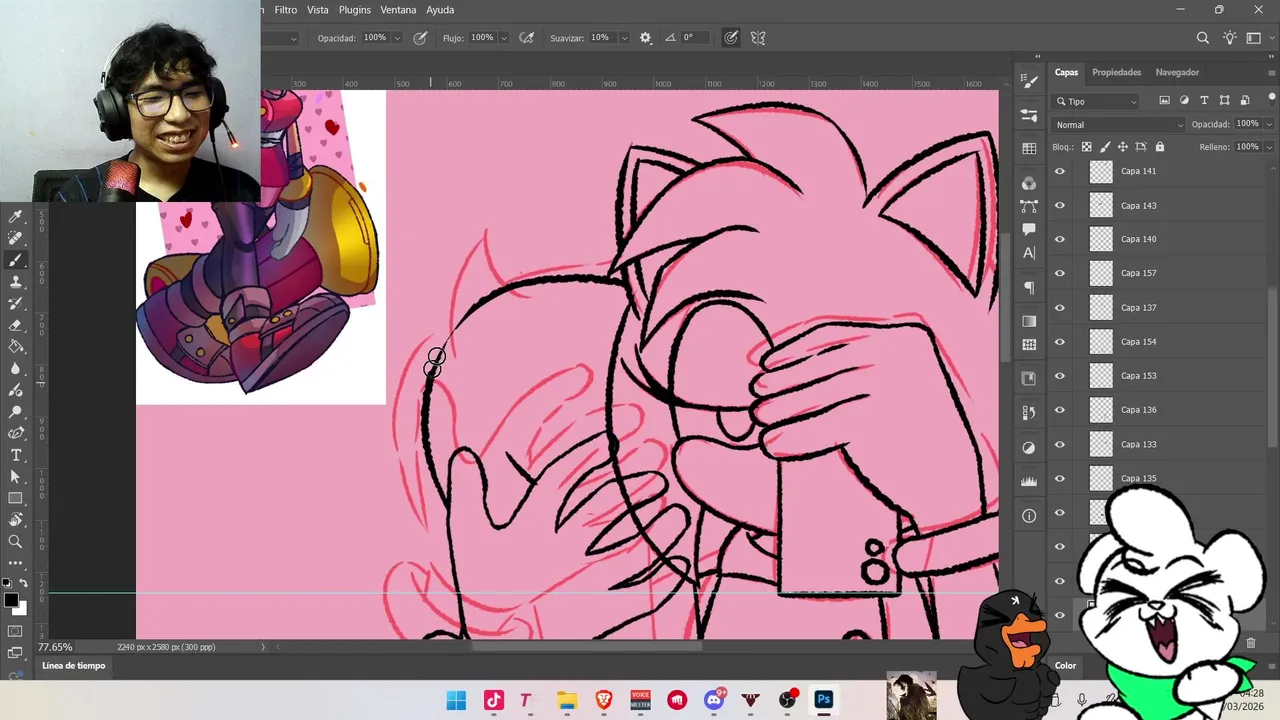Viewport: 1280px width, 720px height.
Task: Lock layer position
Action: pyautogui.click(x=1122, y=147)
